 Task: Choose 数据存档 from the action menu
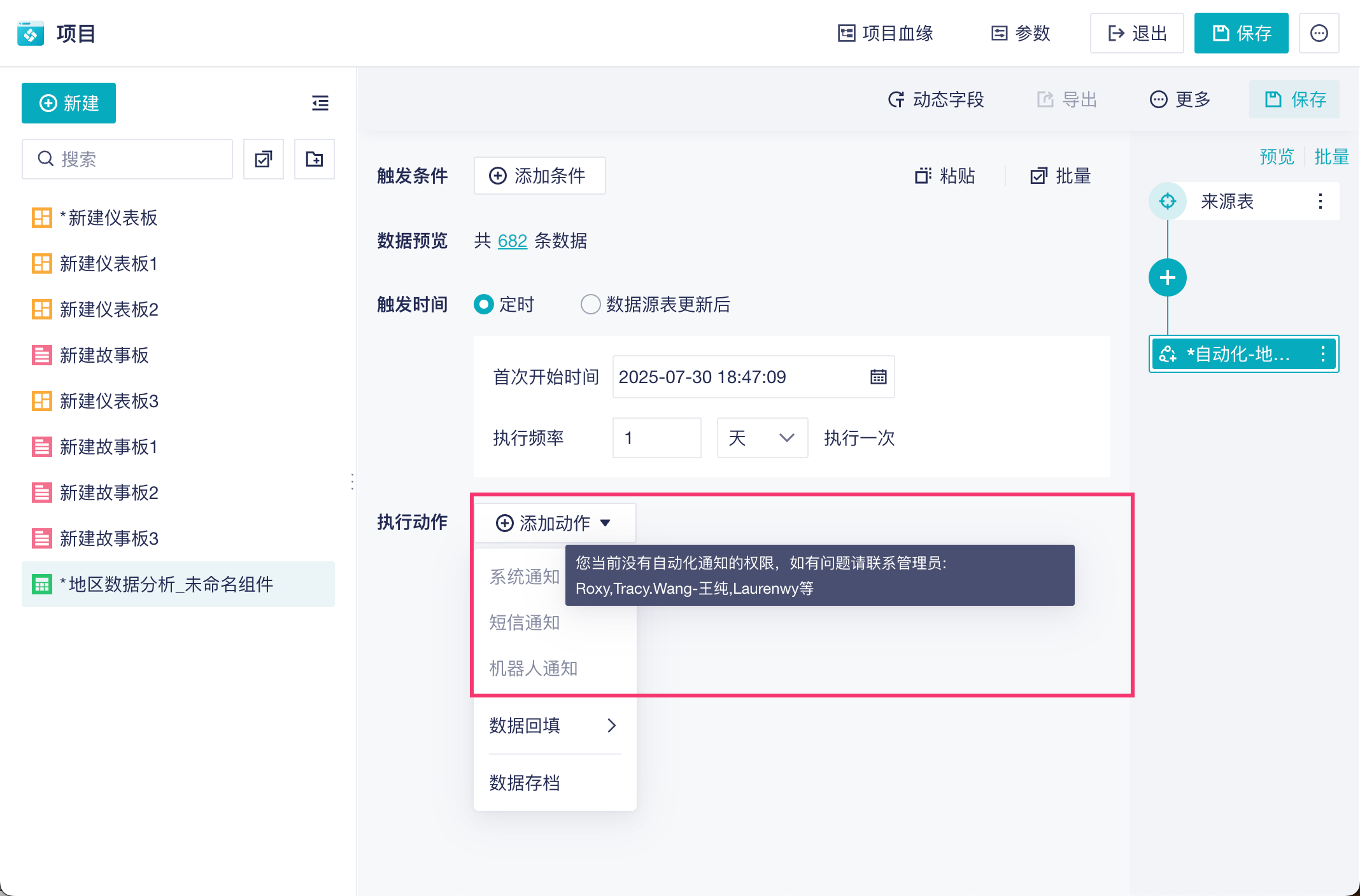(x=525, y=783)
